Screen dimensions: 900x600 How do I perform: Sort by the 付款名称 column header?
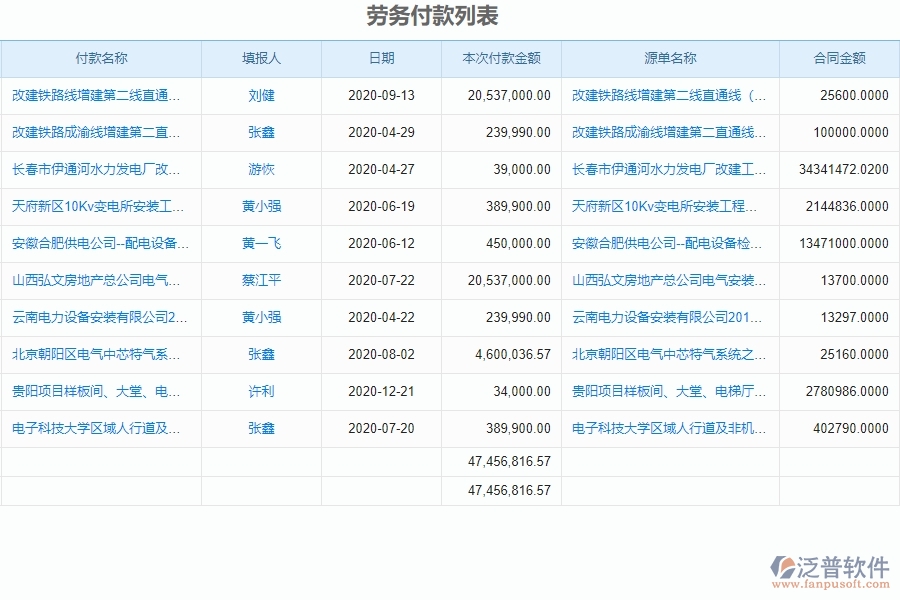[100, 58]
